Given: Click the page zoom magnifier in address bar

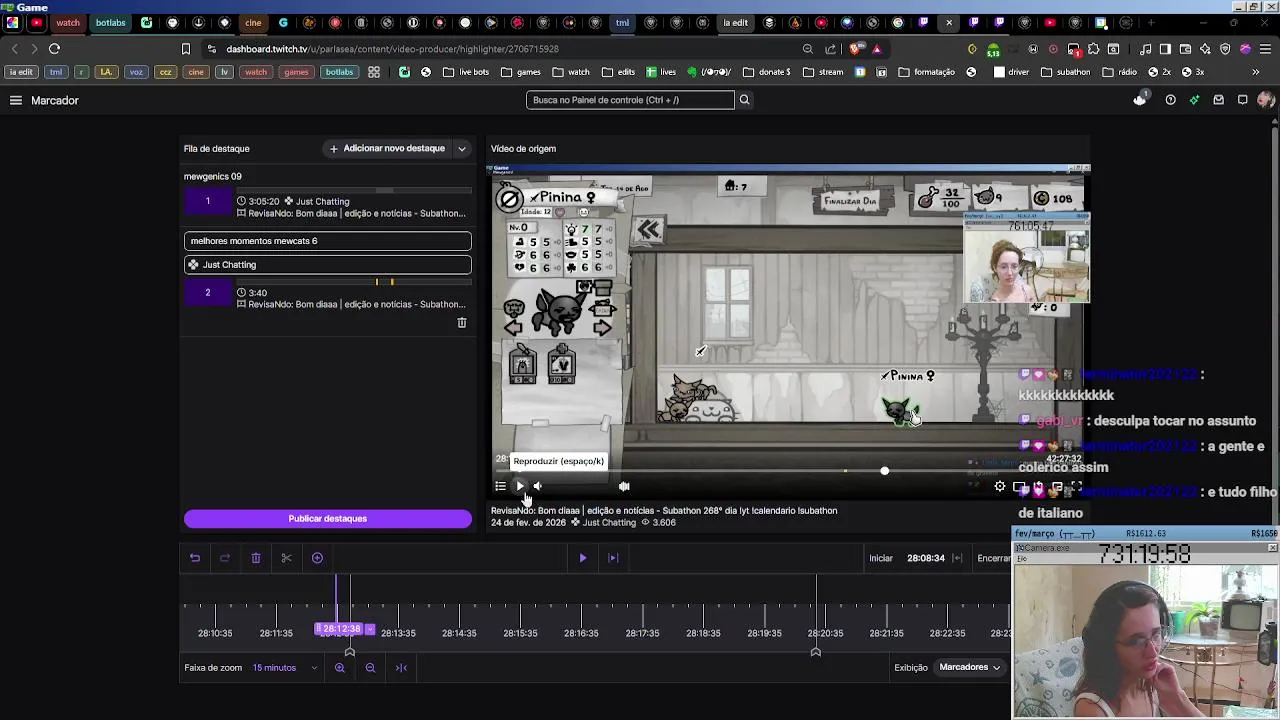Looking at the screenshot, I should pyautogui.click(x=807, y=48).
